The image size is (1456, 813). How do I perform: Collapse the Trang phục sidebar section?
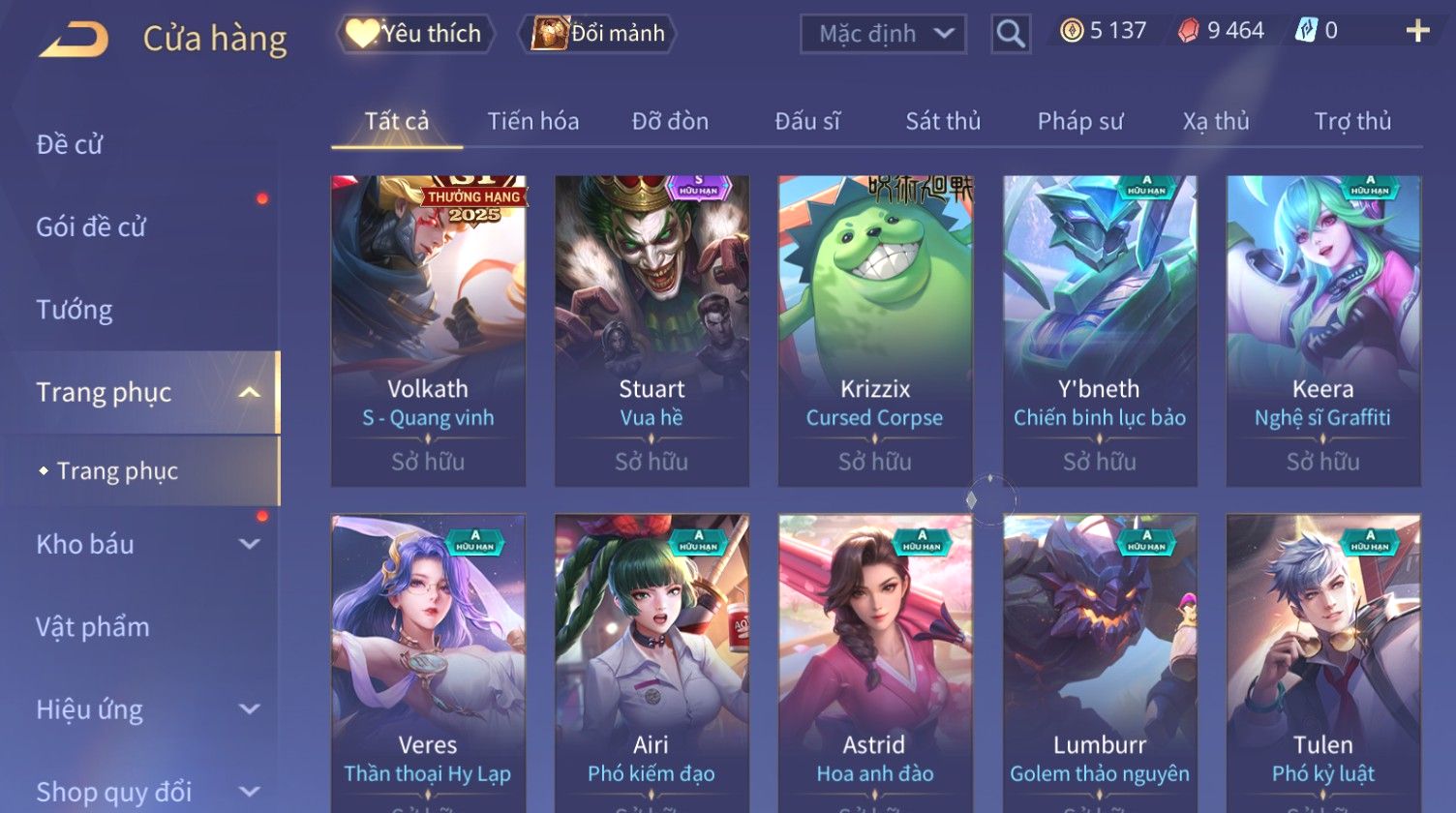pyautogui.click(x=250, y=392)
